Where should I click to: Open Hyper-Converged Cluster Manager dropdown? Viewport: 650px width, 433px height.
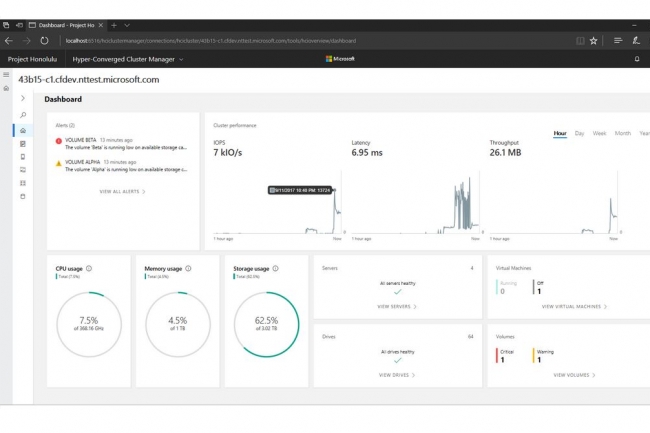coord(128,59)
